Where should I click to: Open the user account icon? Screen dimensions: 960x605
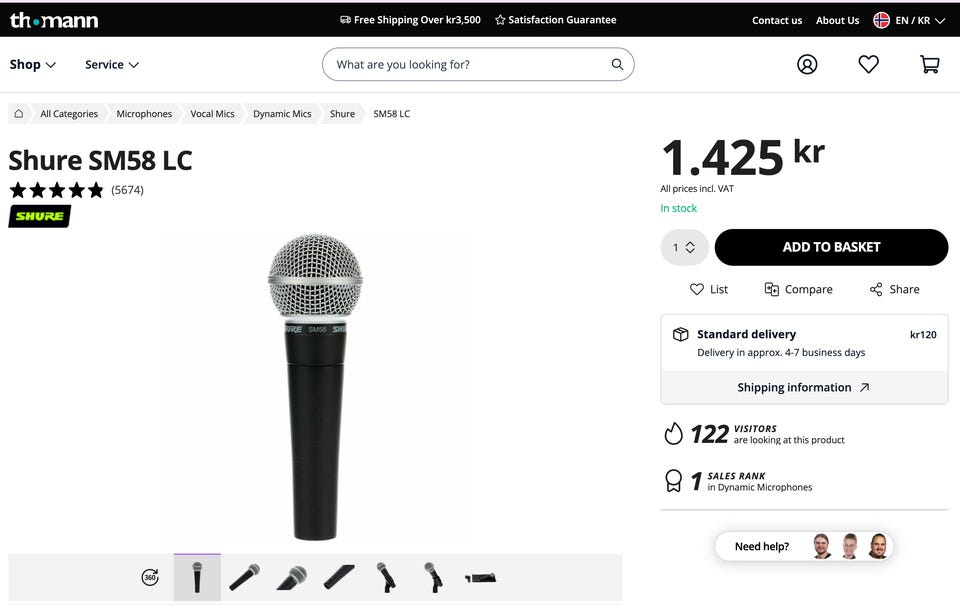807,64
